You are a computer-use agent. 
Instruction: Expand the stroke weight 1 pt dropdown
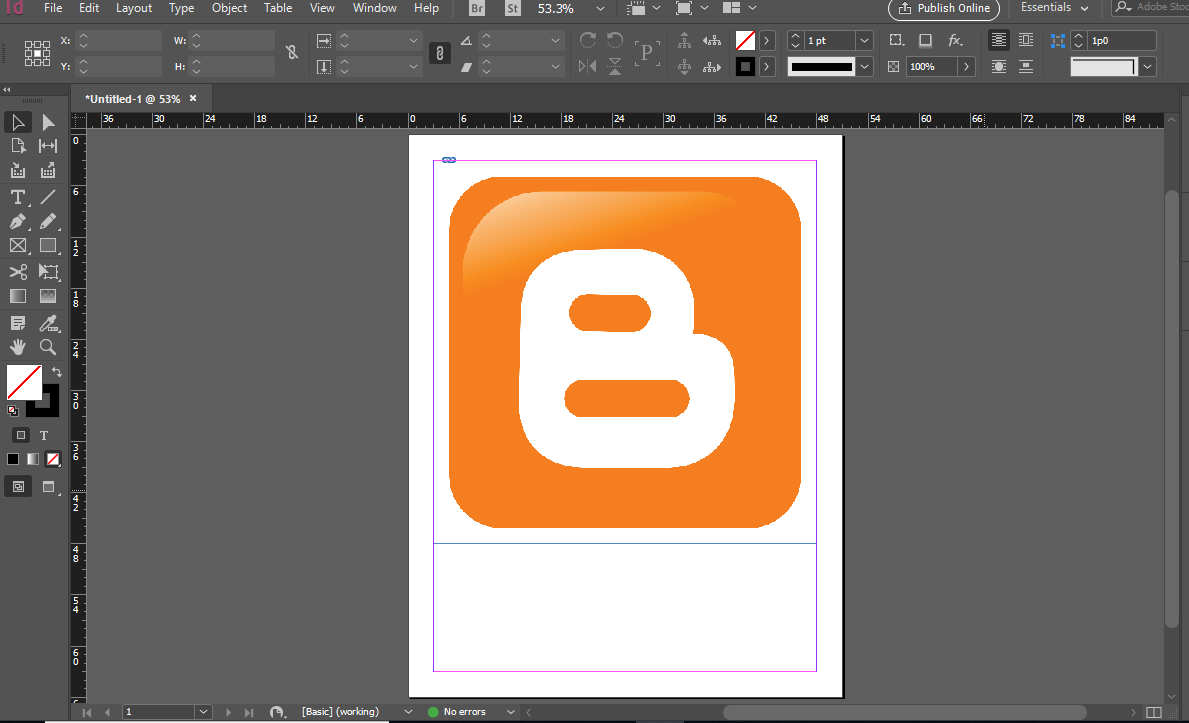click(864, 41)
